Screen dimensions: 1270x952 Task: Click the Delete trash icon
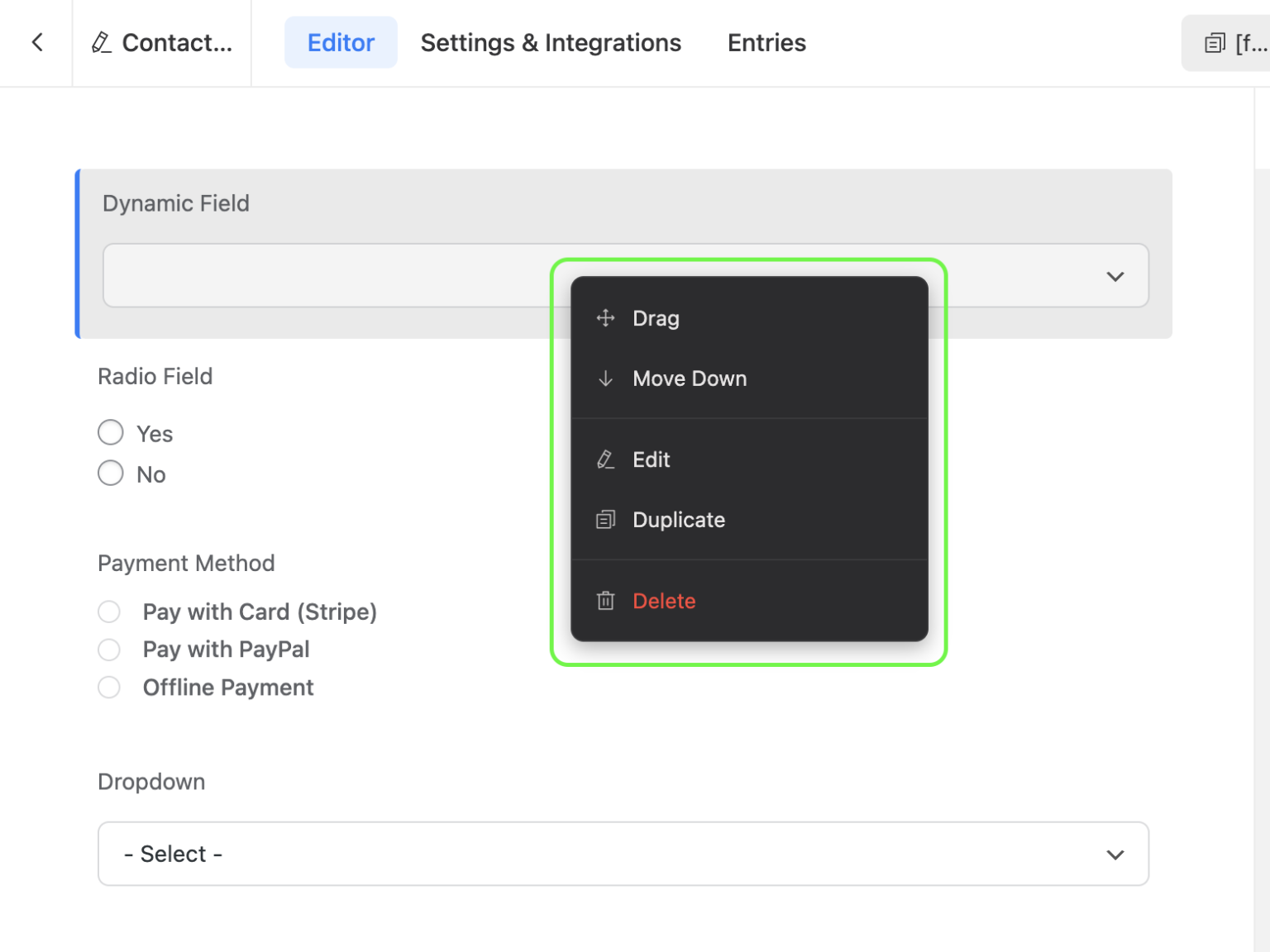pos(606,601)
